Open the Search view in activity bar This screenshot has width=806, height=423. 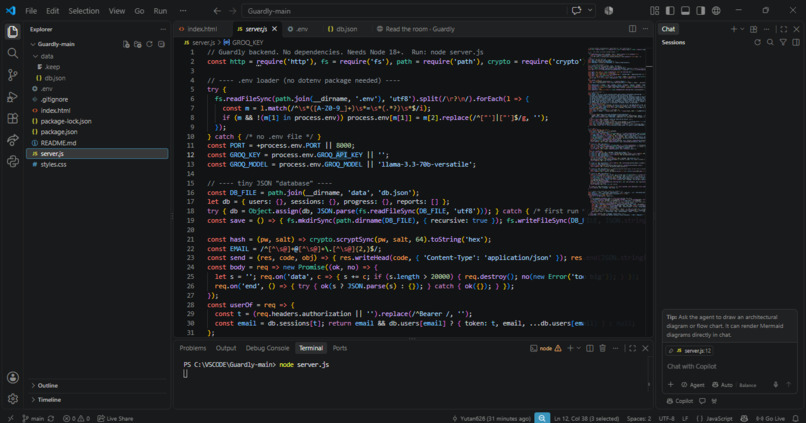13,53
